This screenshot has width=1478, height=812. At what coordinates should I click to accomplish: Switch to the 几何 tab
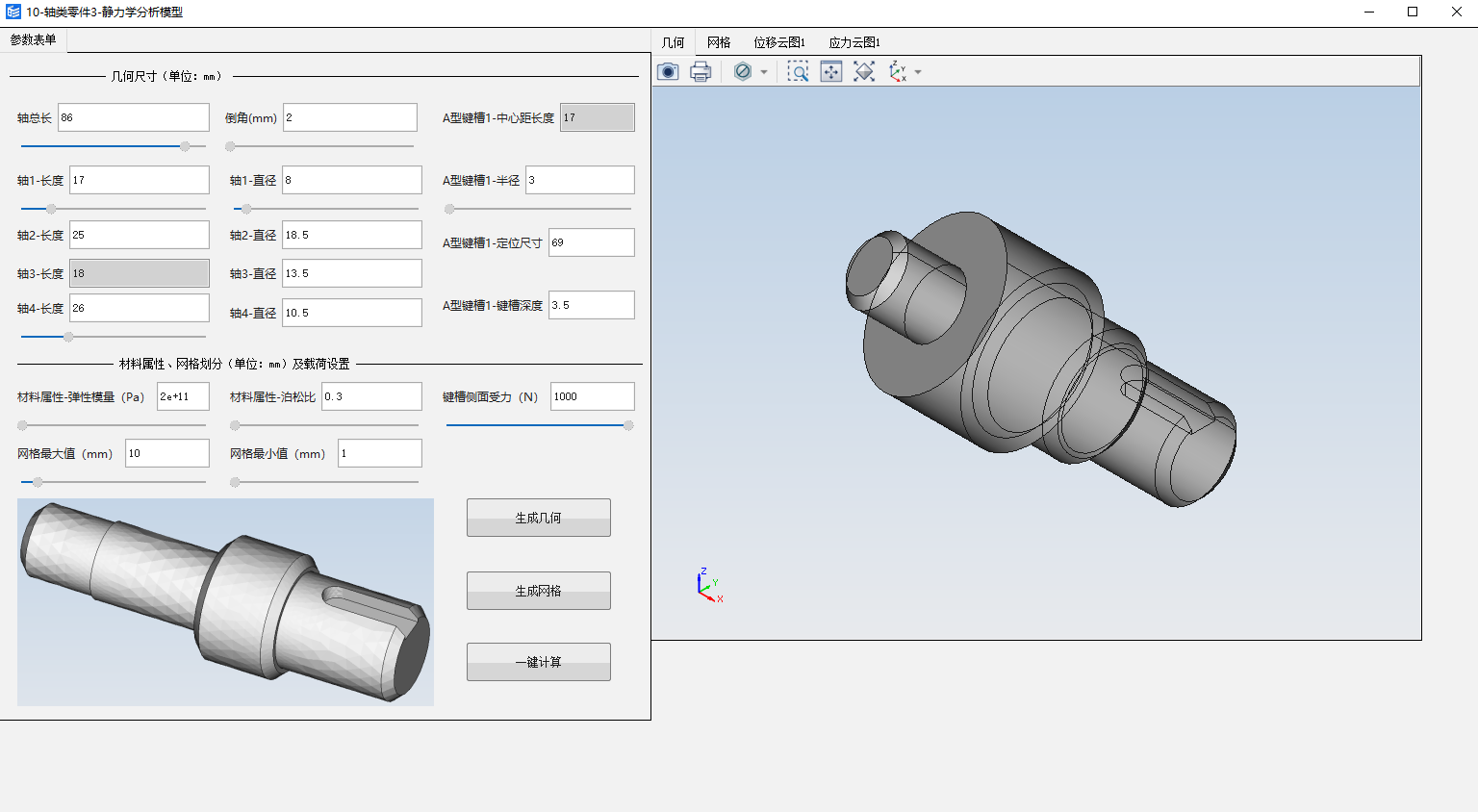click(x=674, y=42)
